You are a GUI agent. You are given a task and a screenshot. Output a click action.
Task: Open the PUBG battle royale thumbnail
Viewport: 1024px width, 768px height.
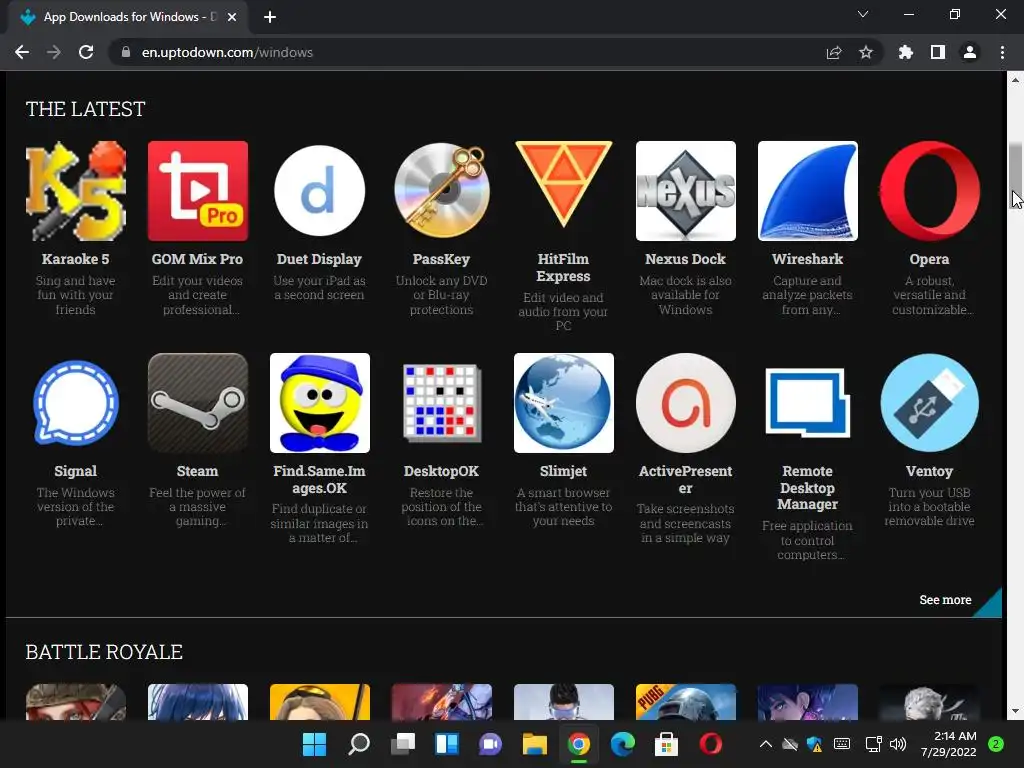[x=686, y=701]
